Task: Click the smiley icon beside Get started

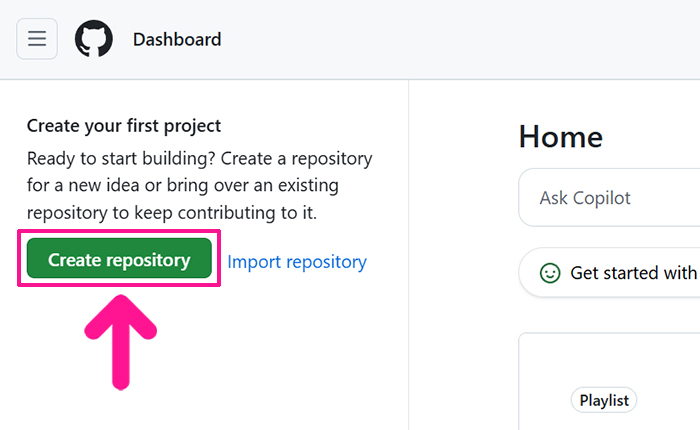Action: [x=549, y=273]
